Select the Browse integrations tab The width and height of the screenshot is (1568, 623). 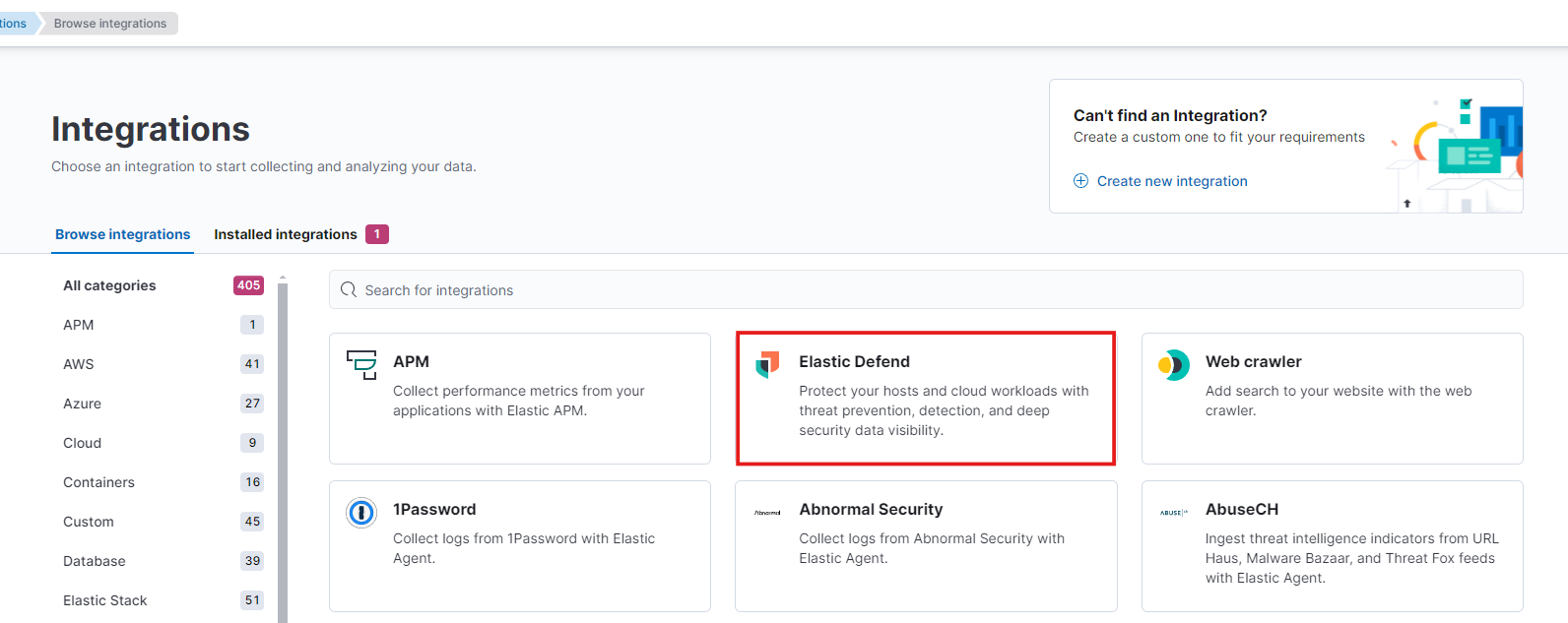122,234
